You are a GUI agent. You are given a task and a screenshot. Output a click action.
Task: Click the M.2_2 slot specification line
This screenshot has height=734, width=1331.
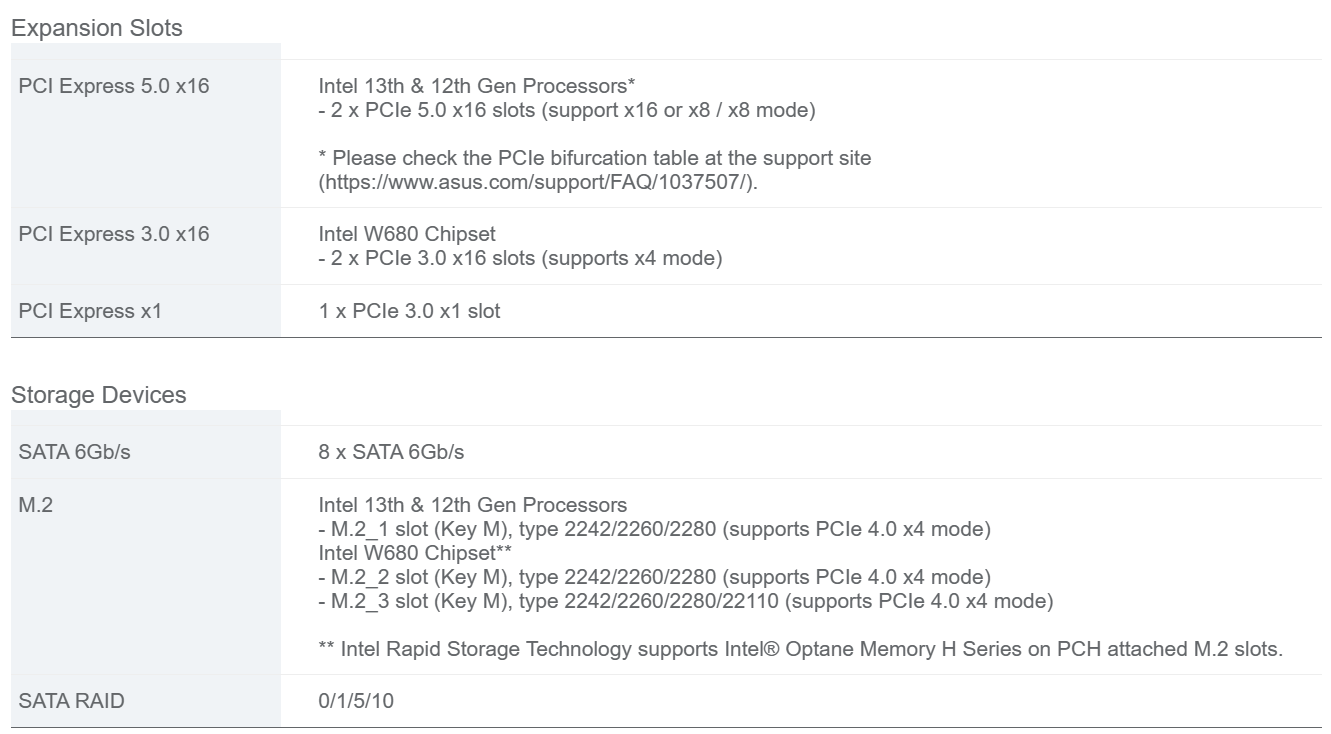(x=654, y=577)
